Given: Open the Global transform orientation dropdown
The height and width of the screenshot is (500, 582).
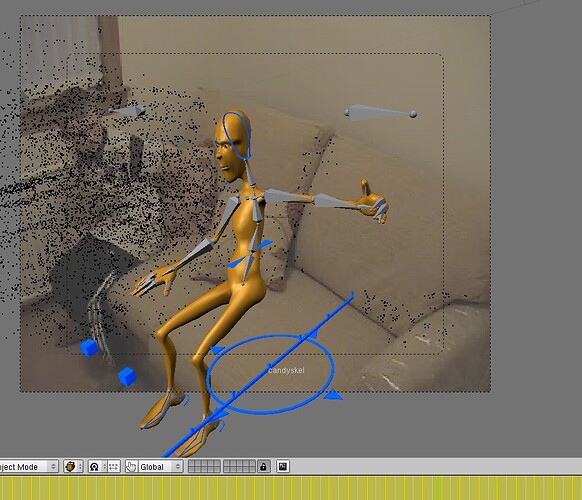Looking at the screenshot, I should click(160, 467).
